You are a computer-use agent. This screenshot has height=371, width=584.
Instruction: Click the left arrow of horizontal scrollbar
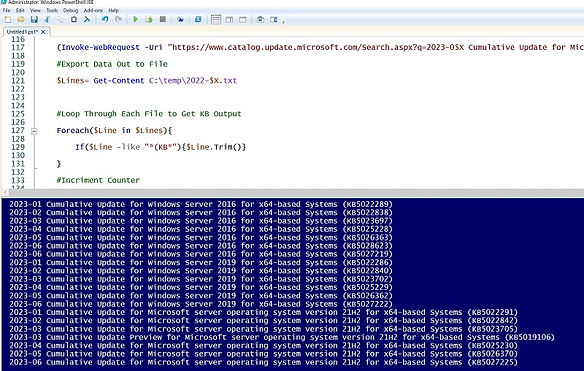5,192
